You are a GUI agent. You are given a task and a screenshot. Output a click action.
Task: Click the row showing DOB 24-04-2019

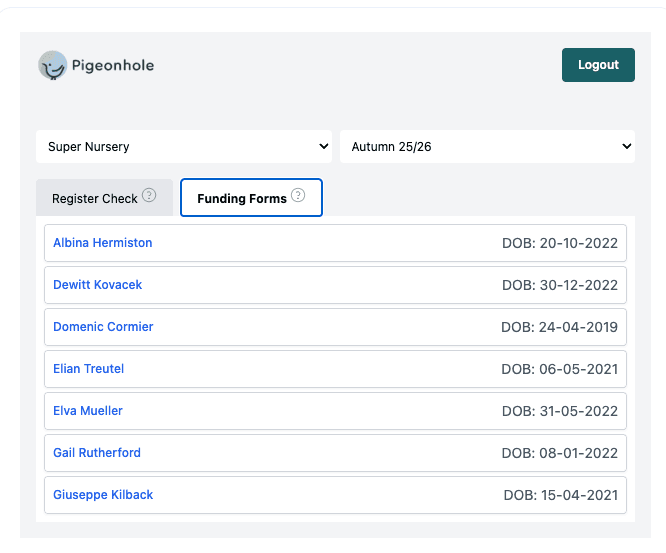pyautogui.click(x=559, y=327)
